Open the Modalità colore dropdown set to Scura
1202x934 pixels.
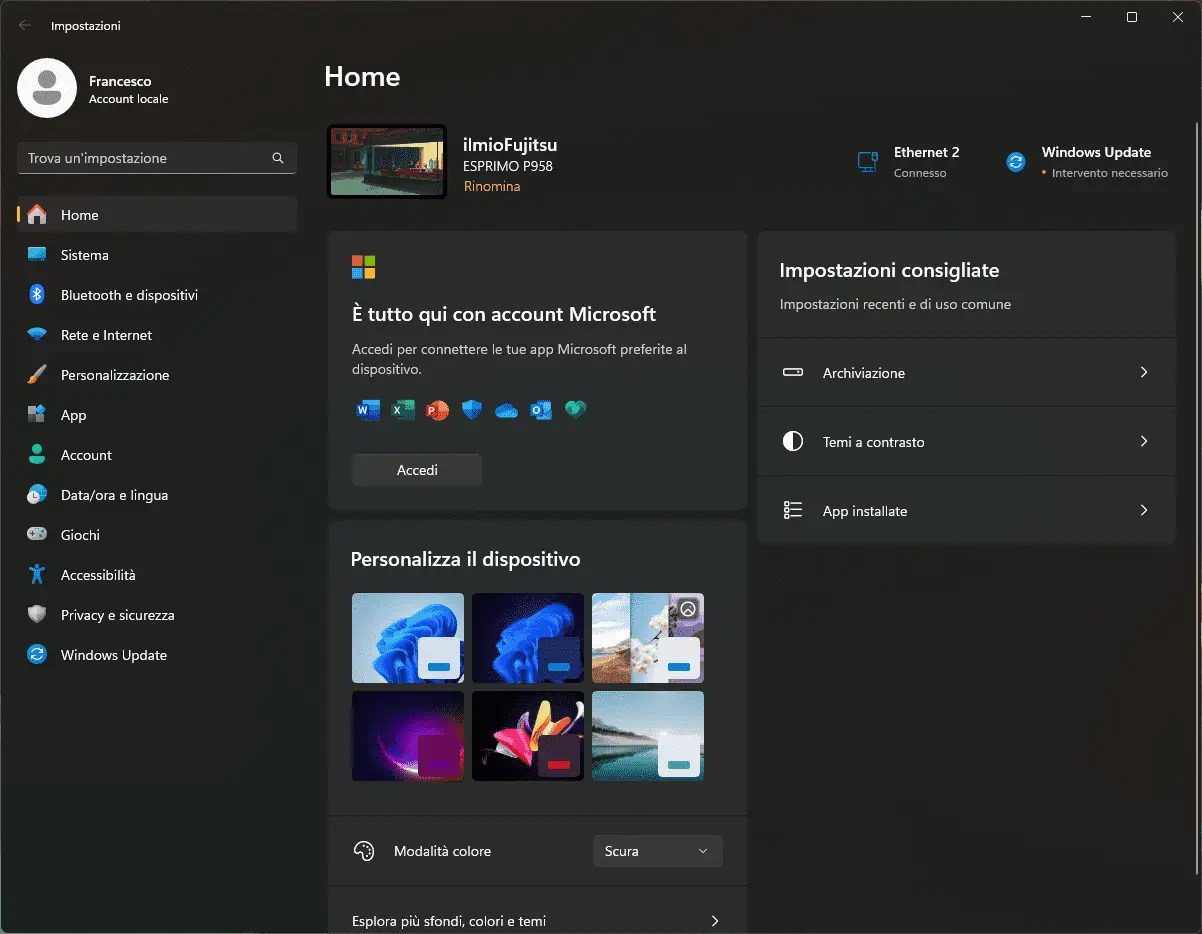click(657, 850)
